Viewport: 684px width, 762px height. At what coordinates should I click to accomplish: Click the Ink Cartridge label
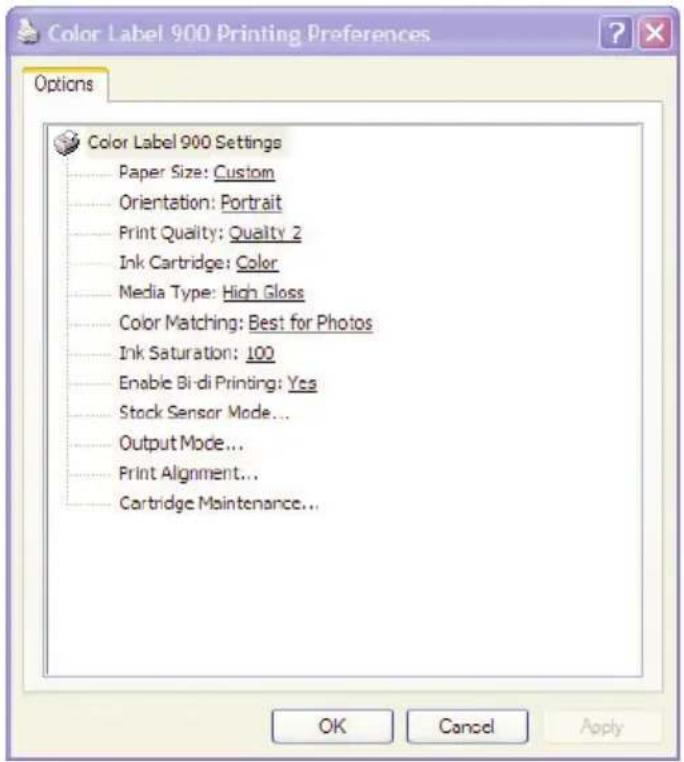coord(175,263)
